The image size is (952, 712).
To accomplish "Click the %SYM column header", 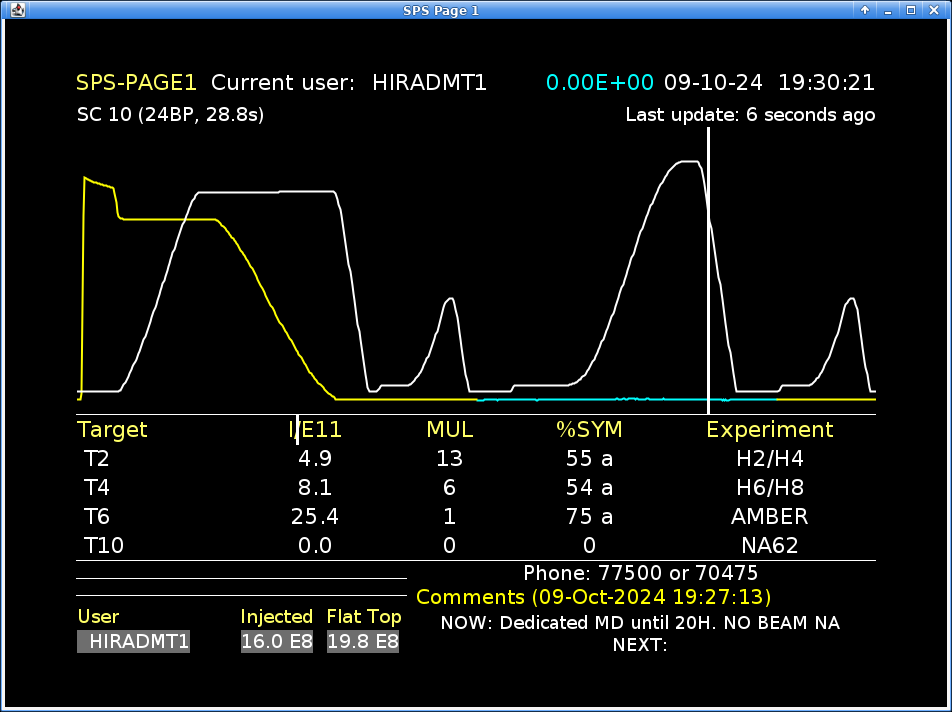I will [589, 430].
